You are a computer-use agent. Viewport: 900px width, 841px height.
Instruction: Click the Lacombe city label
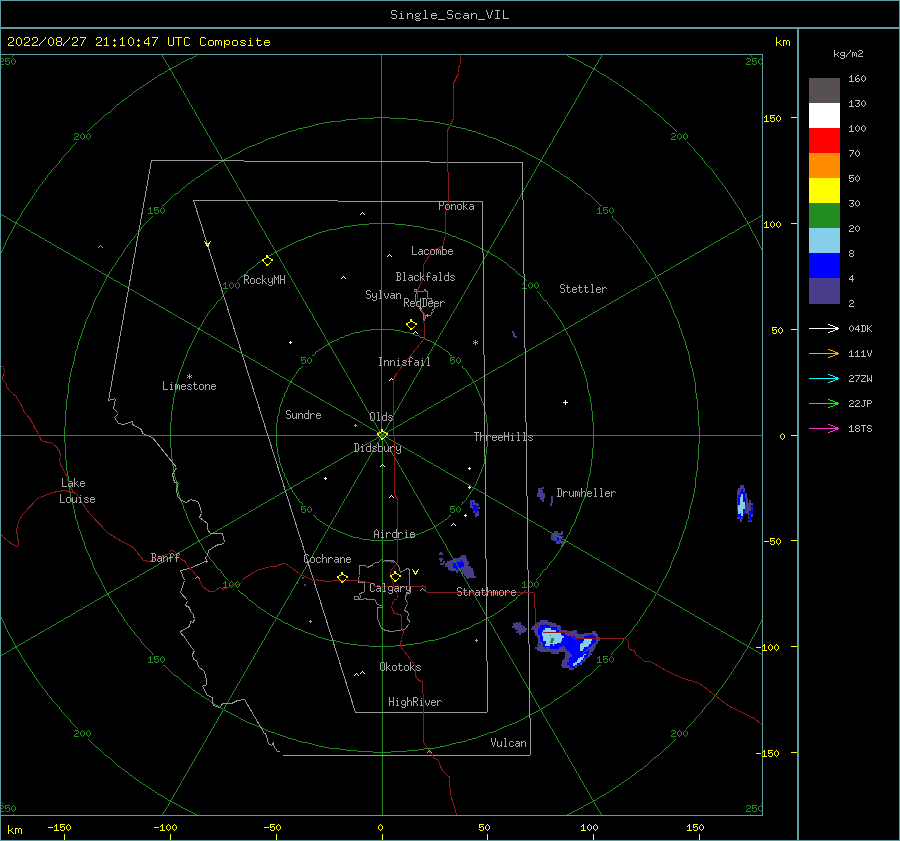pos(432,251)
